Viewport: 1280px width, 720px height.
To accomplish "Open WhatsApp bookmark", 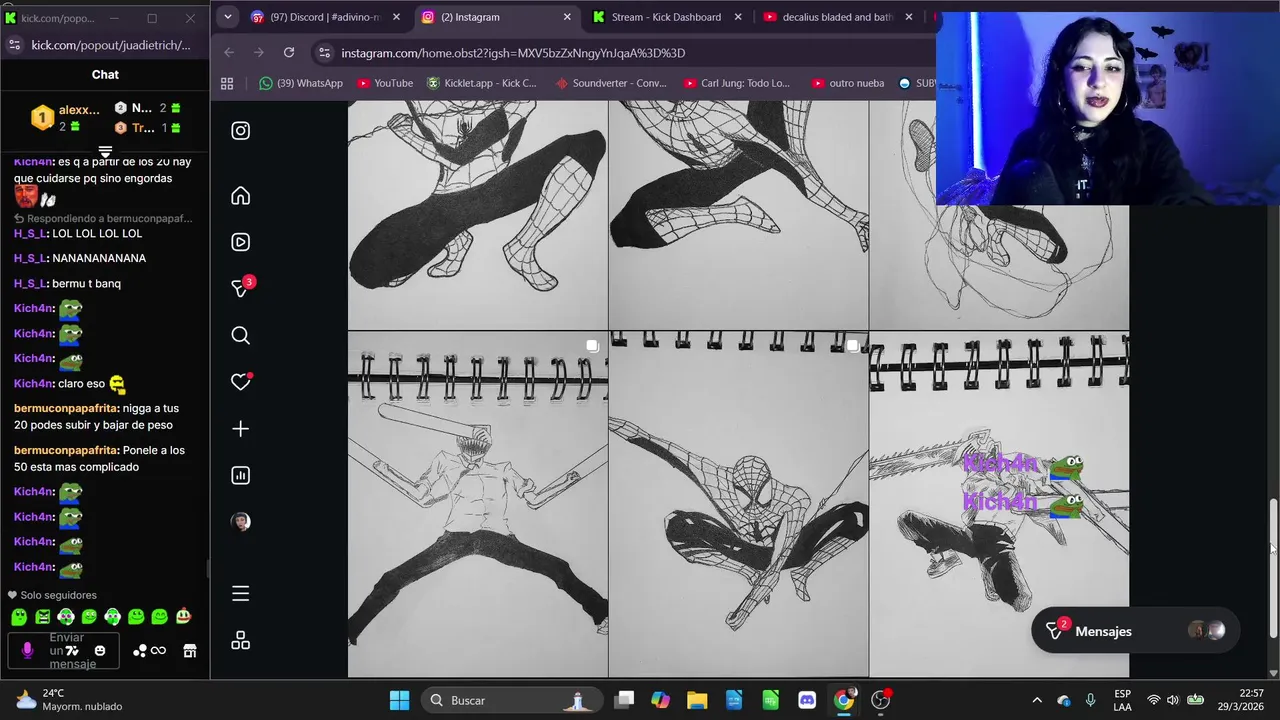I will pos(300,83).
